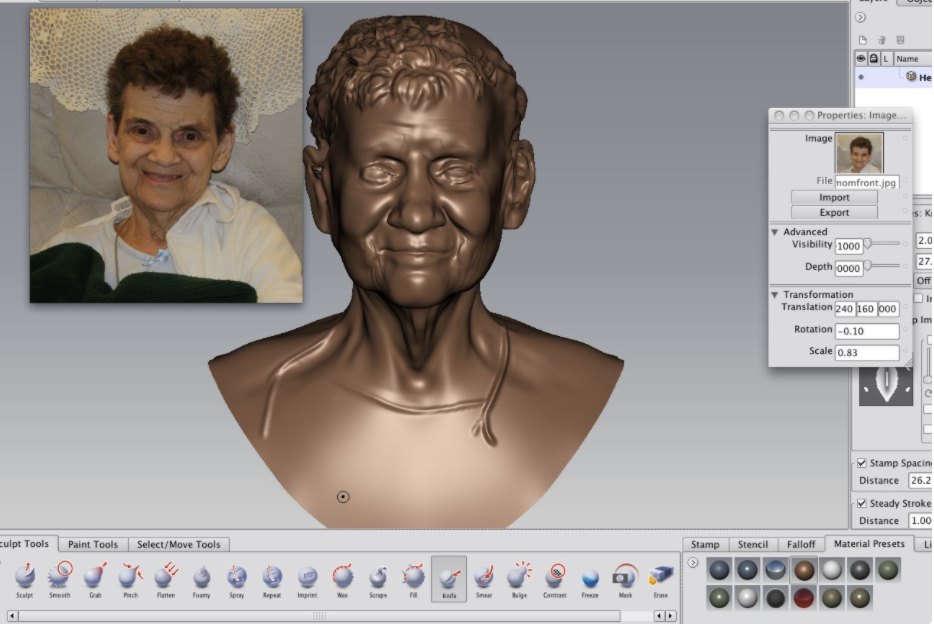Collapse the Transformation section
This screenshot has height=624, width=934.
point(775,295)
